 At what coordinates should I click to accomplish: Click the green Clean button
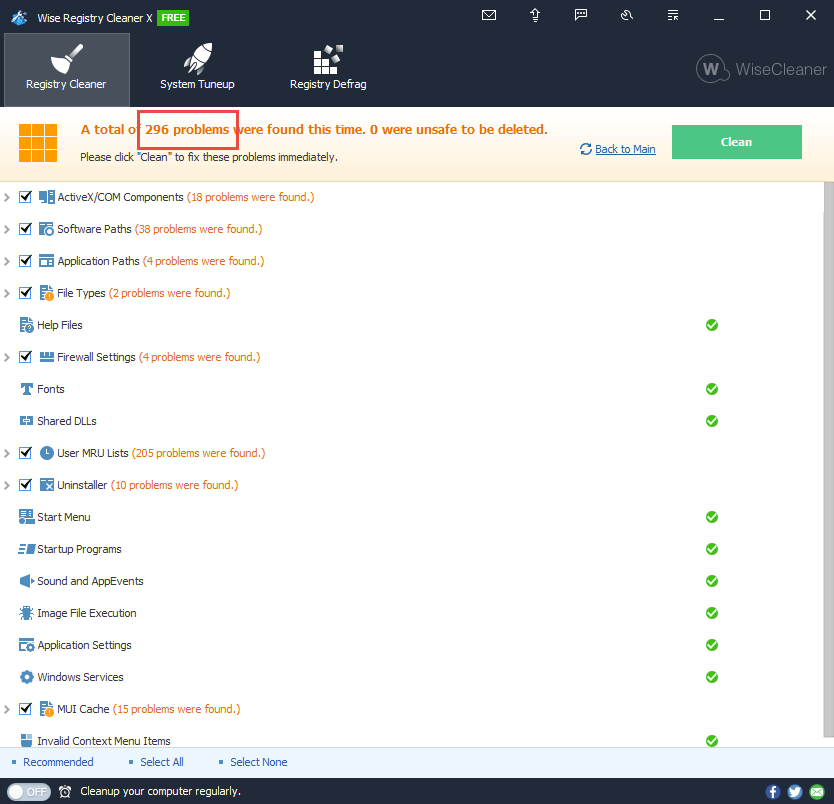point(737,142)
